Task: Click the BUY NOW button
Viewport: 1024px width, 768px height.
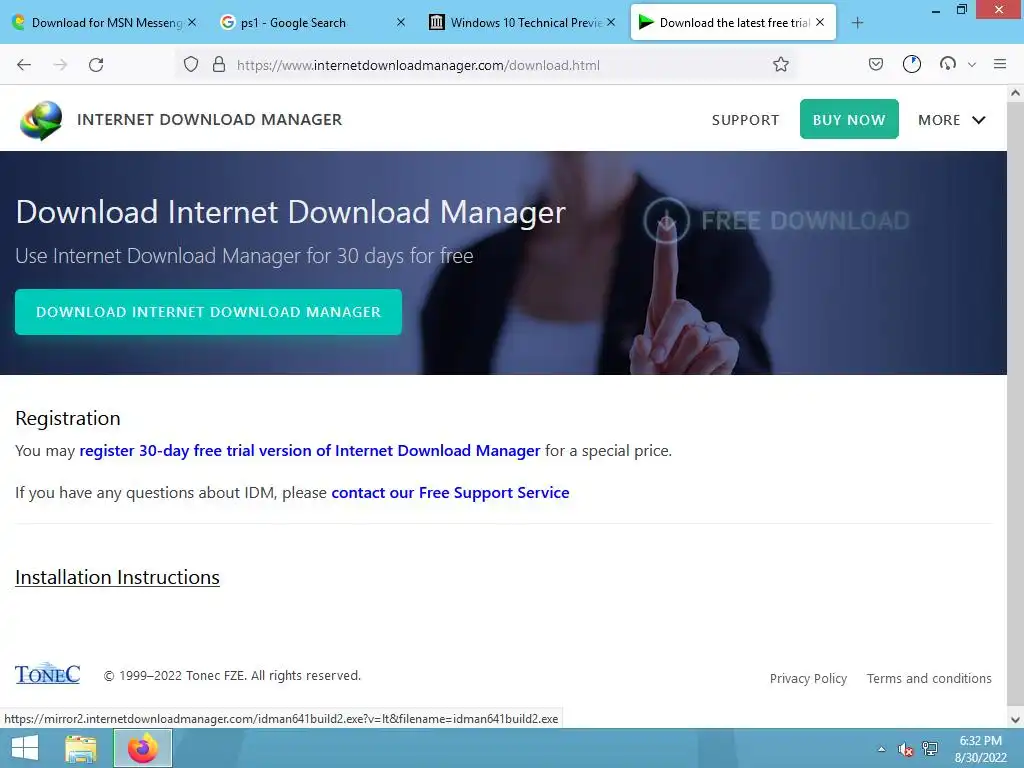Action: (849, 120)
